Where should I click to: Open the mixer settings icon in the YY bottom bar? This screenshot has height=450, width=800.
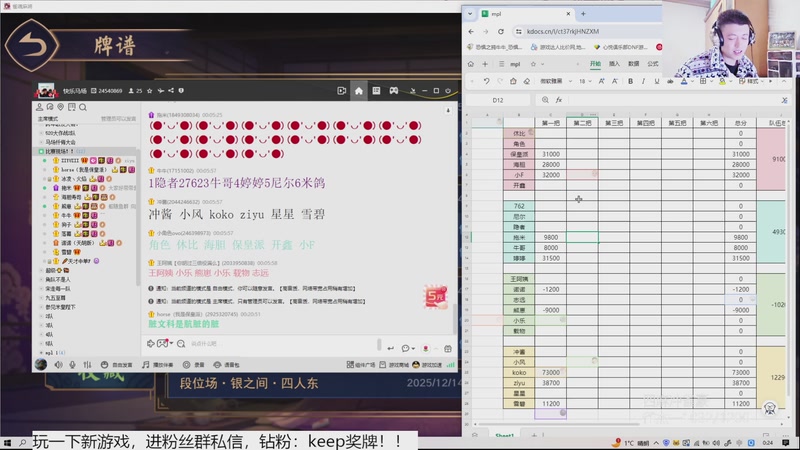(x=87, y=365)
